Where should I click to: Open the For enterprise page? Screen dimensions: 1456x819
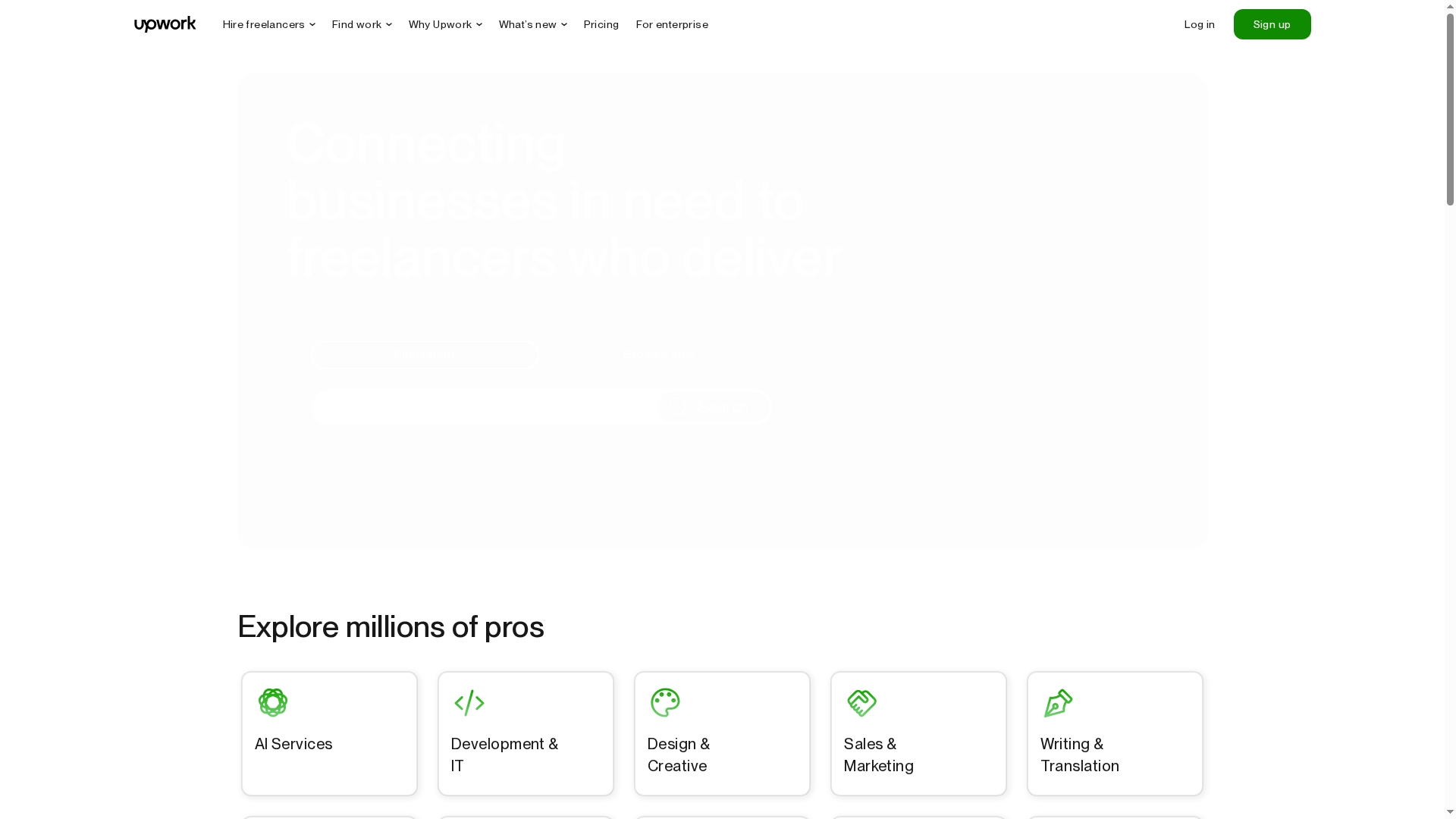click(x=671, y=24)
